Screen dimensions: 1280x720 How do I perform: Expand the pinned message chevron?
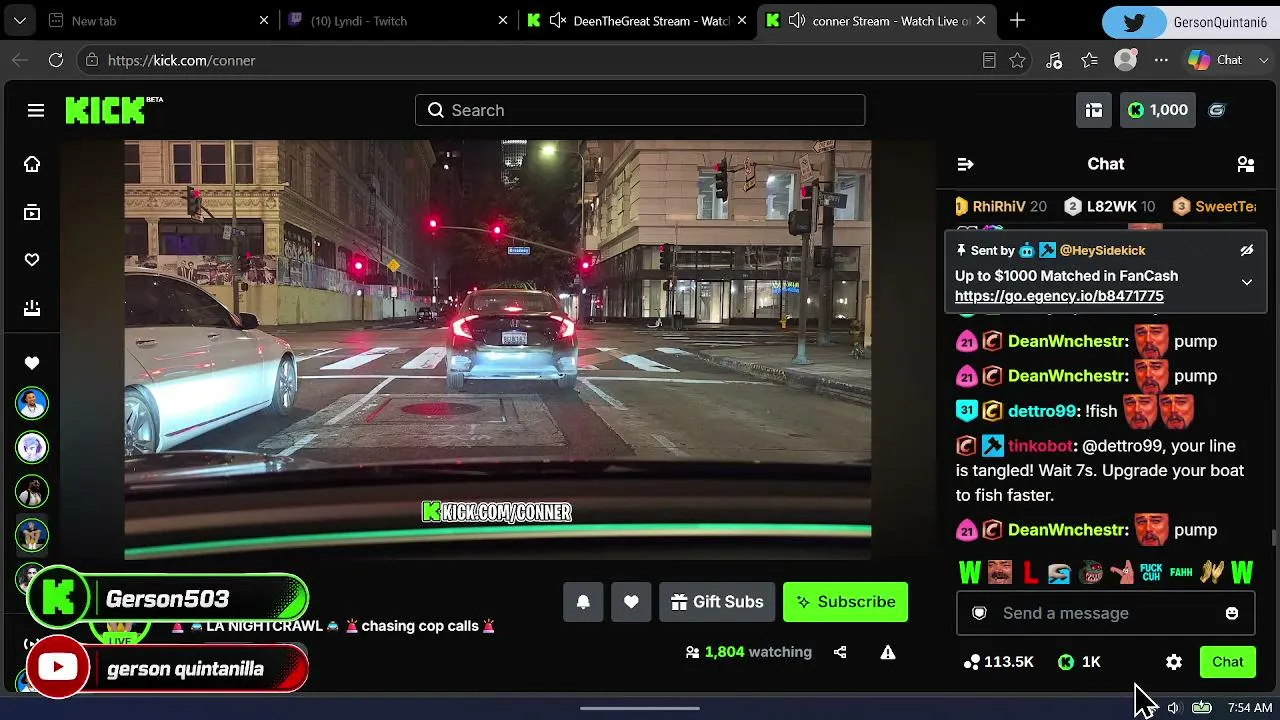(x=1247, y=283)
